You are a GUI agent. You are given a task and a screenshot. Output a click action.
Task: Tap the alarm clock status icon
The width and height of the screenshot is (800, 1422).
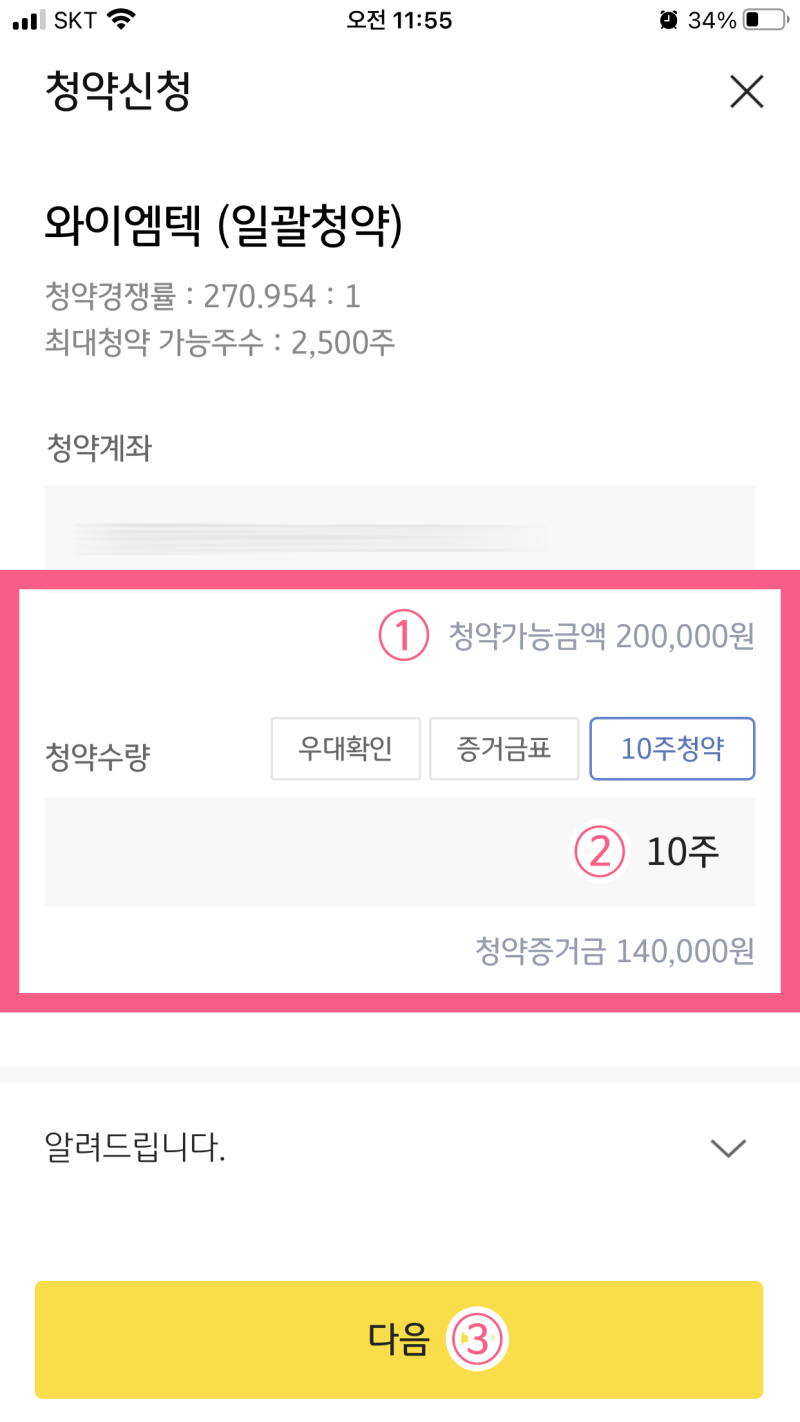668,20
